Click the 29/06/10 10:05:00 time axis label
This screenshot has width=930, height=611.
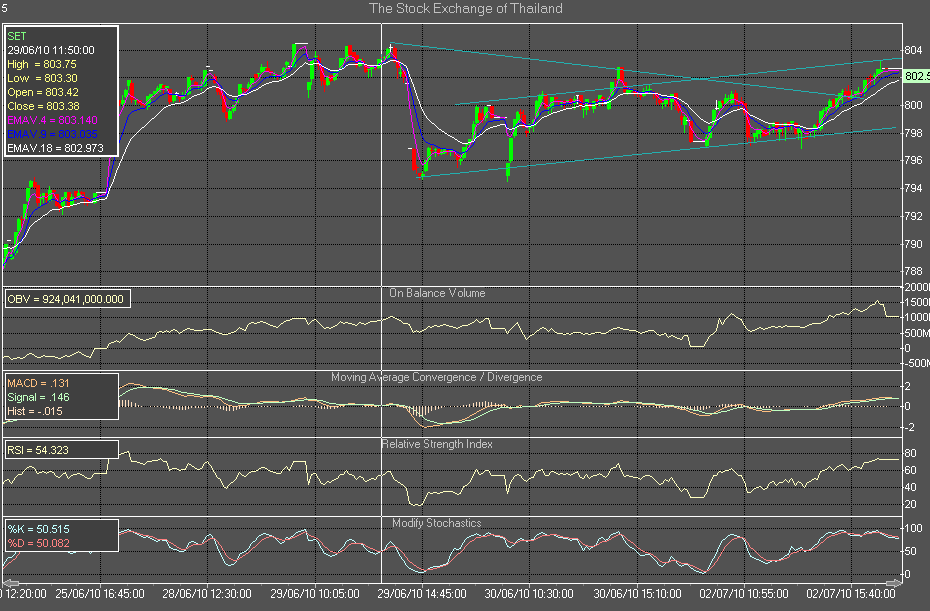[315, 594]
